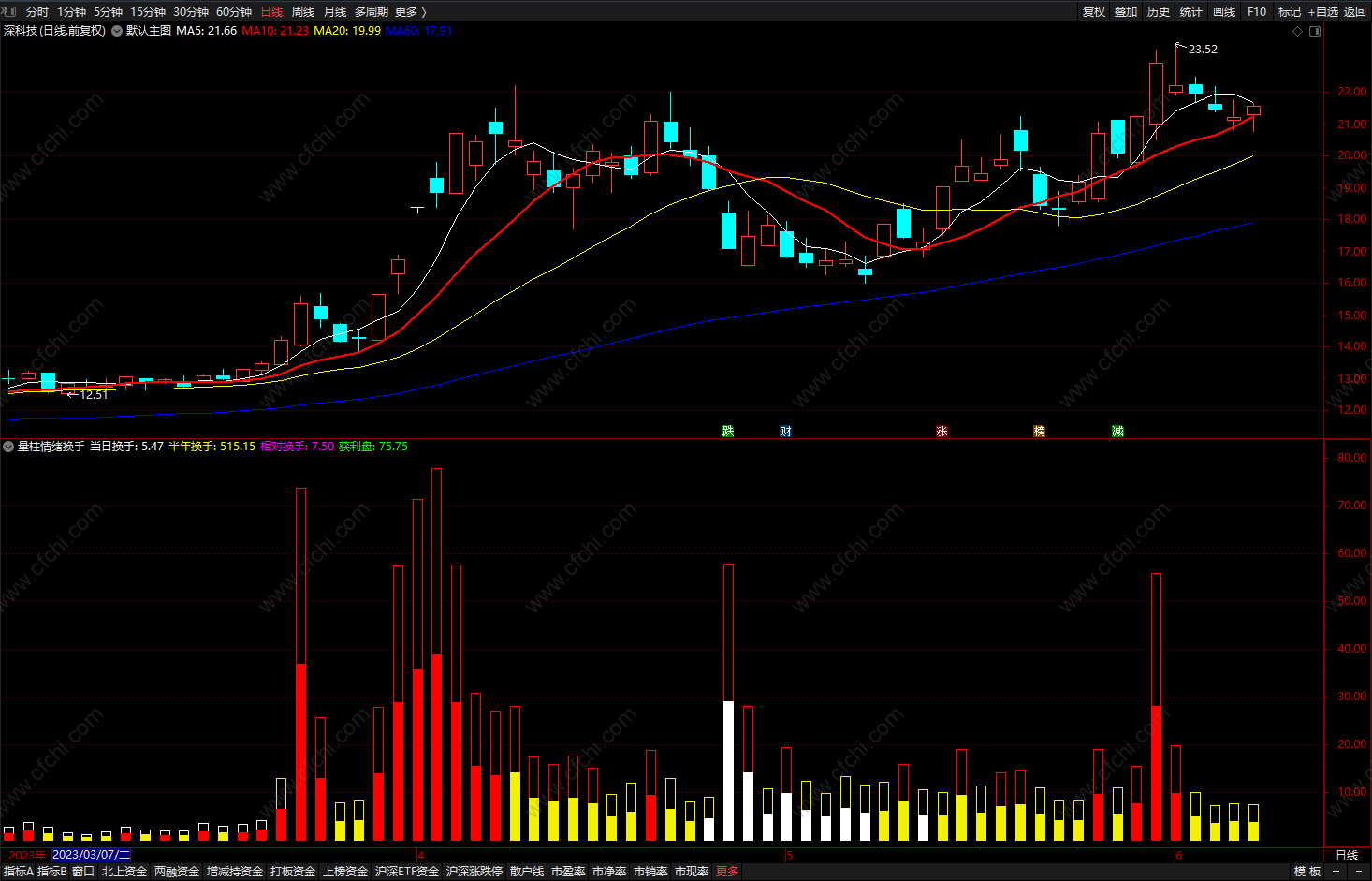Choose the 上榜资金 indicator
Viewport: 1372px width, 881px height.
[x=345, y=872]
